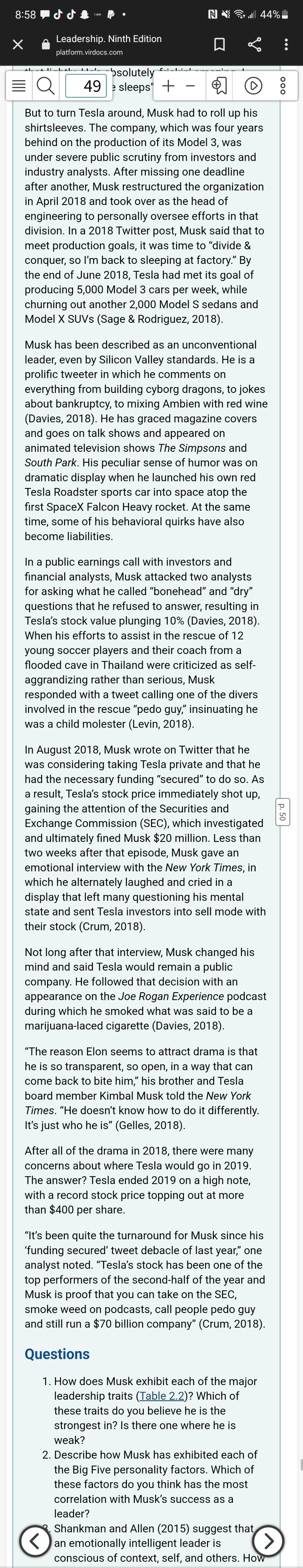Open the table of contents menu icon
The height and width of the screenshot is (1568, 303).
tap(19, 86)
